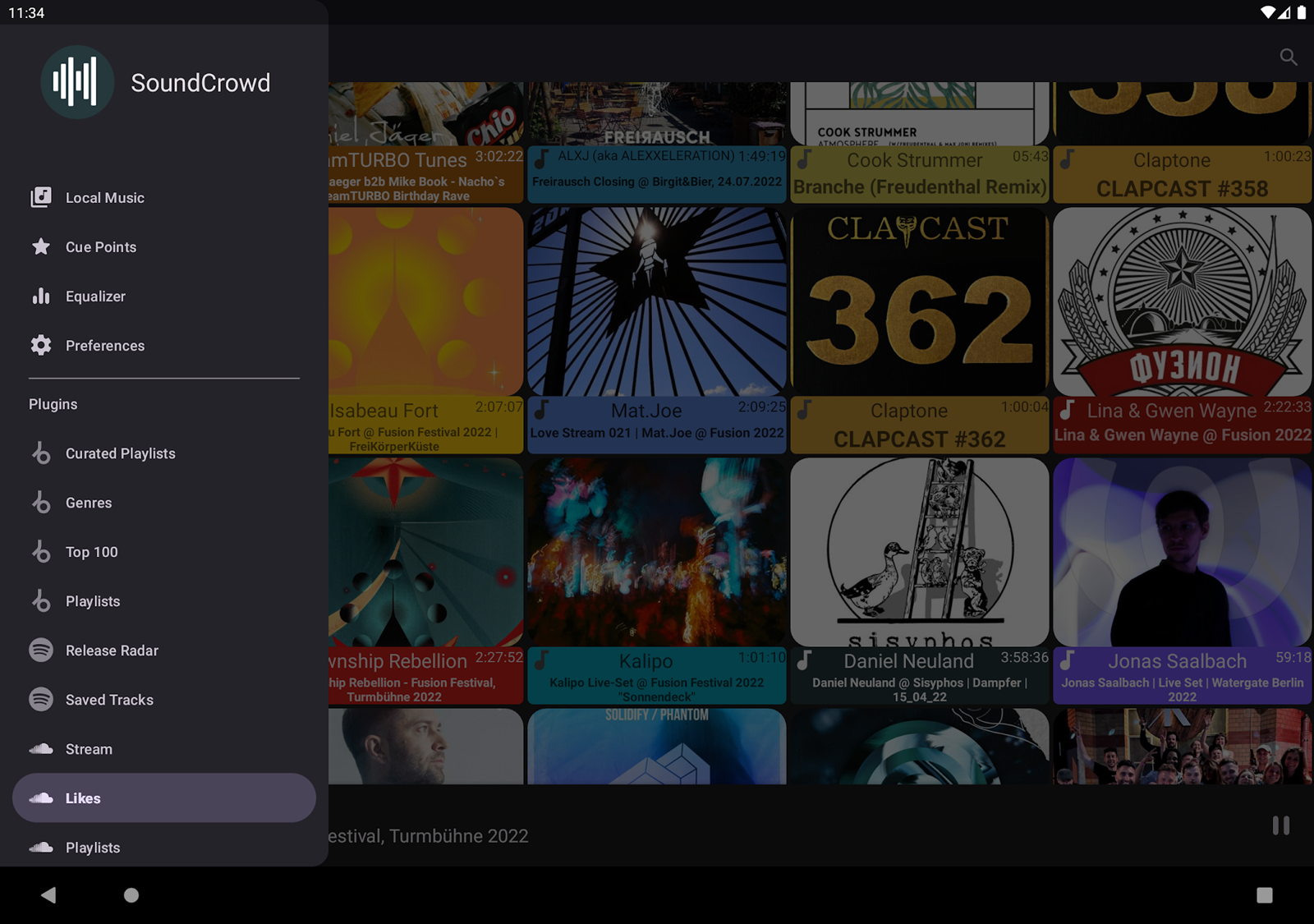Open Isabeau Fort orange cover thumbnail
This screenshot has height=924, width=1314.
click(425, 301)
